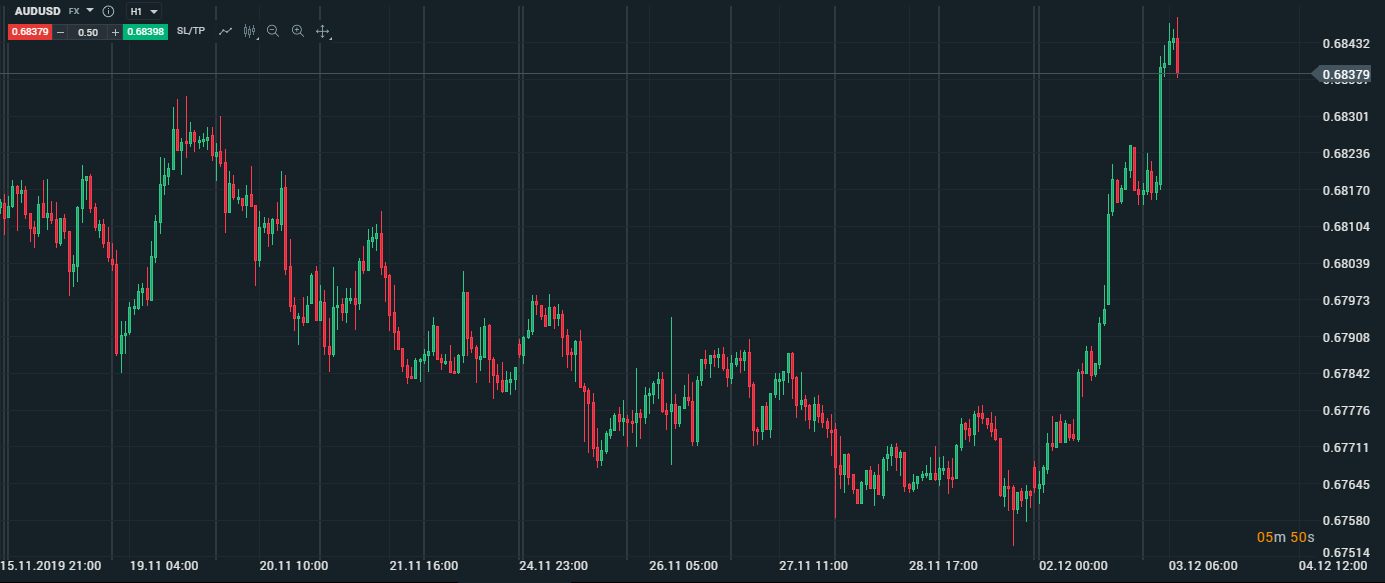Click the 0.68432 price axis label
This screenshot has width=1385, height=583.
point(1345,44)
